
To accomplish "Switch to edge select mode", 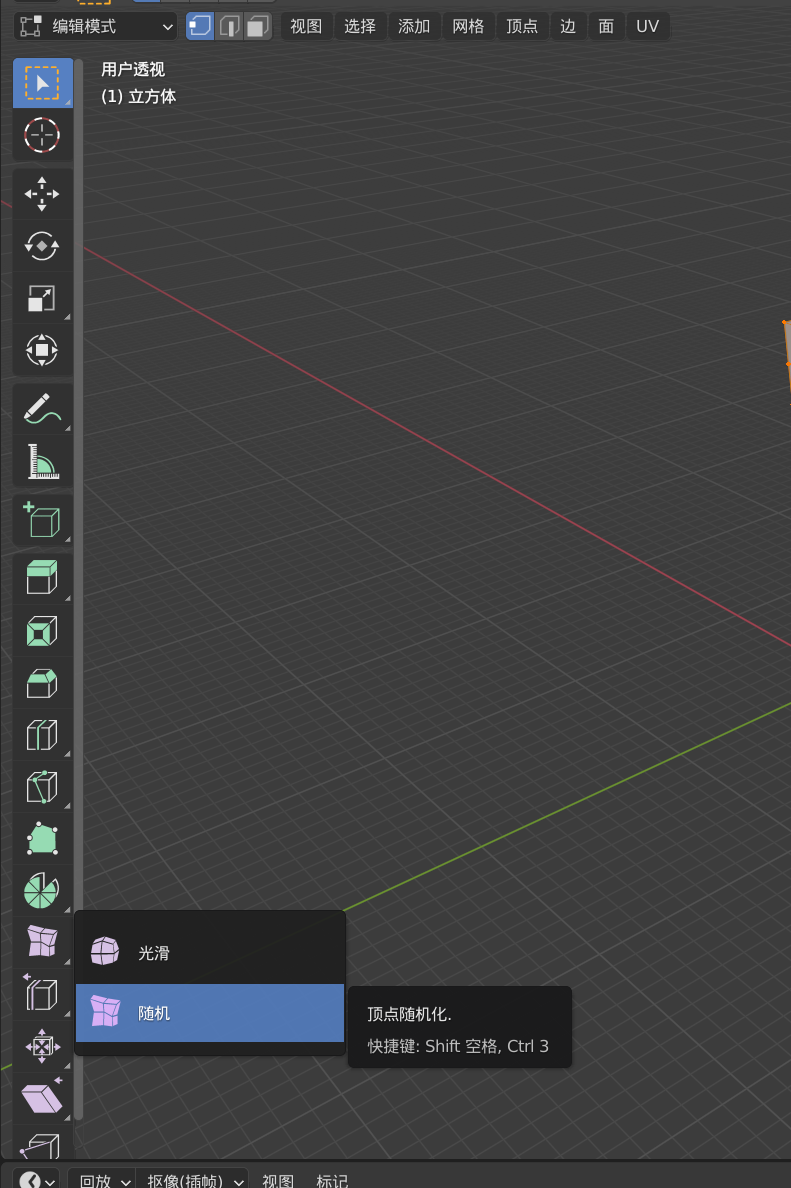I will point(229,27).
